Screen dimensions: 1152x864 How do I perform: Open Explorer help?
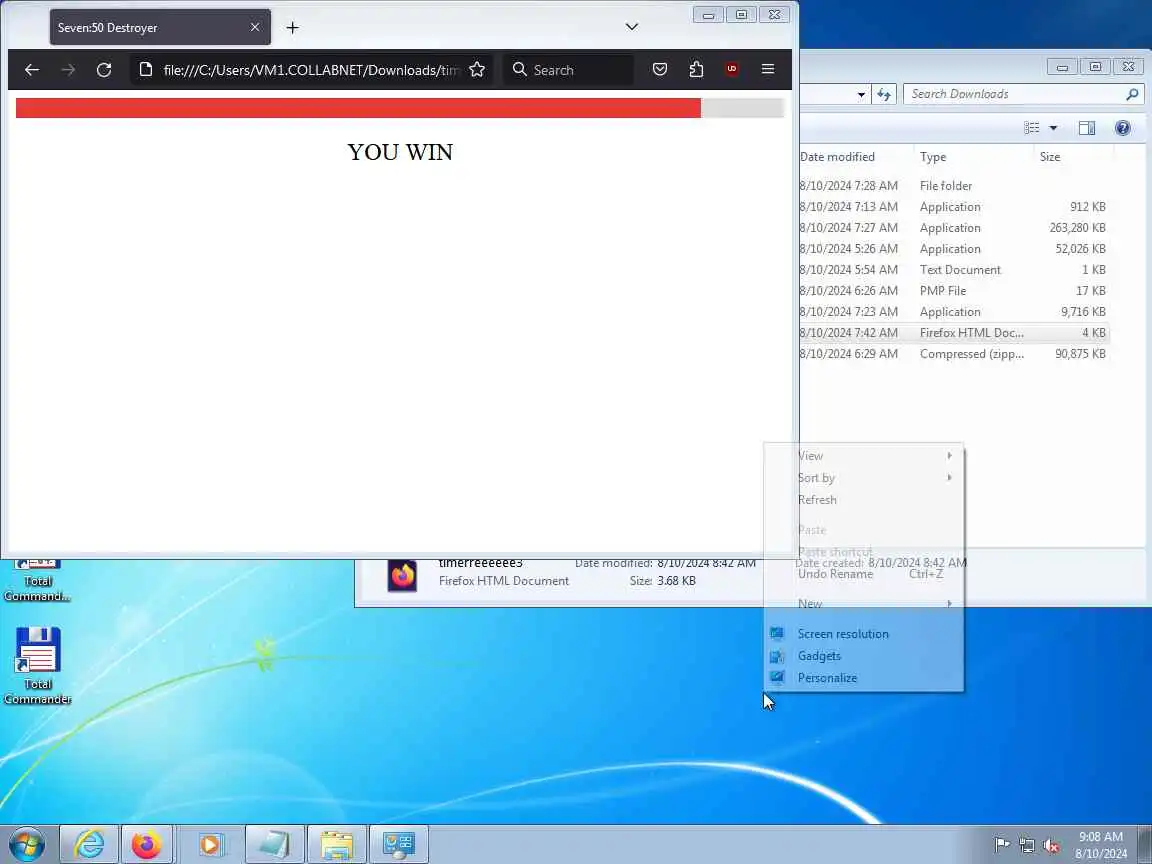click(1123, 128)
